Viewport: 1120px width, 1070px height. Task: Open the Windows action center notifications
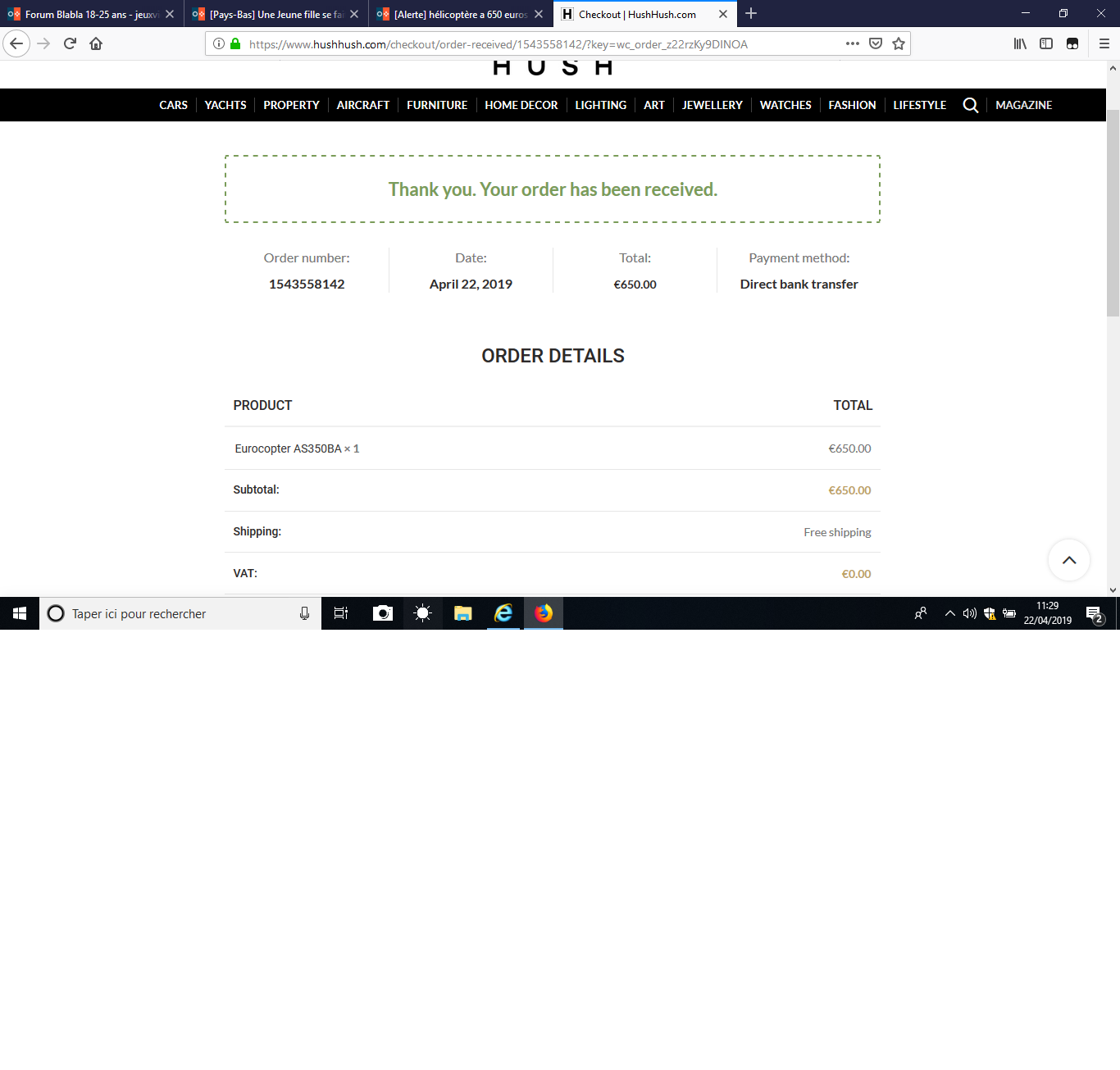(x=1094, y=613)
